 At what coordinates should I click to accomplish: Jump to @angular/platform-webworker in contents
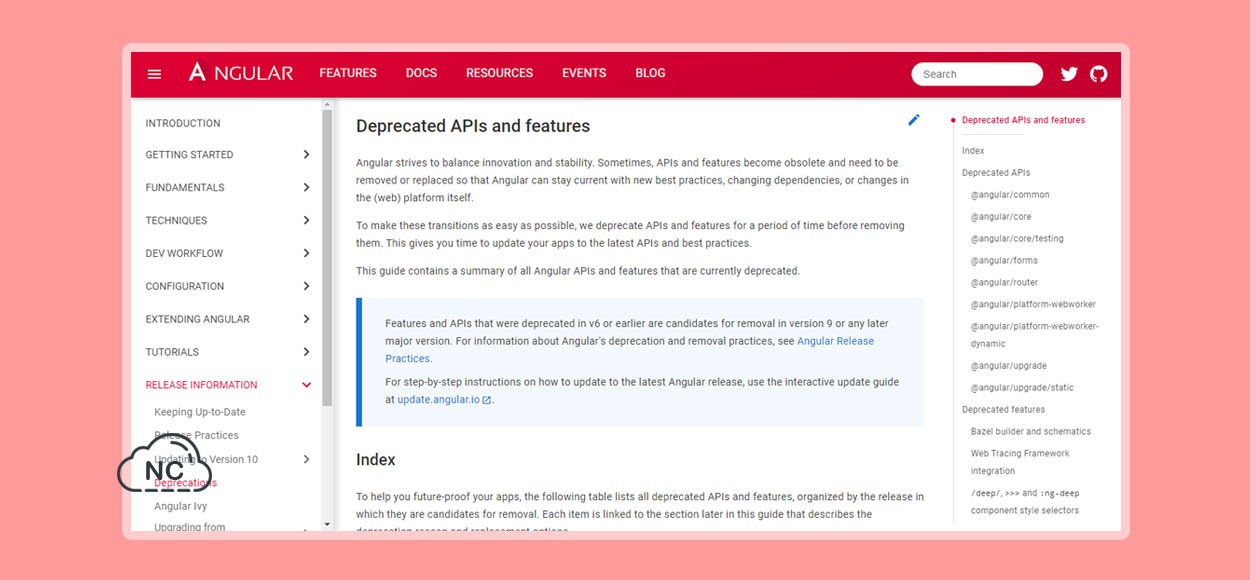tap(1033, 305)
